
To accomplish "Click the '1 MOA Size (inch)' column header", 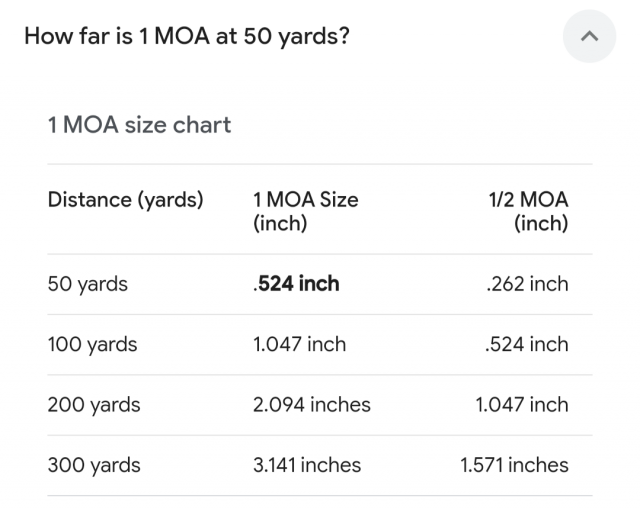I will pyautogui.click(x=305, y=211).
